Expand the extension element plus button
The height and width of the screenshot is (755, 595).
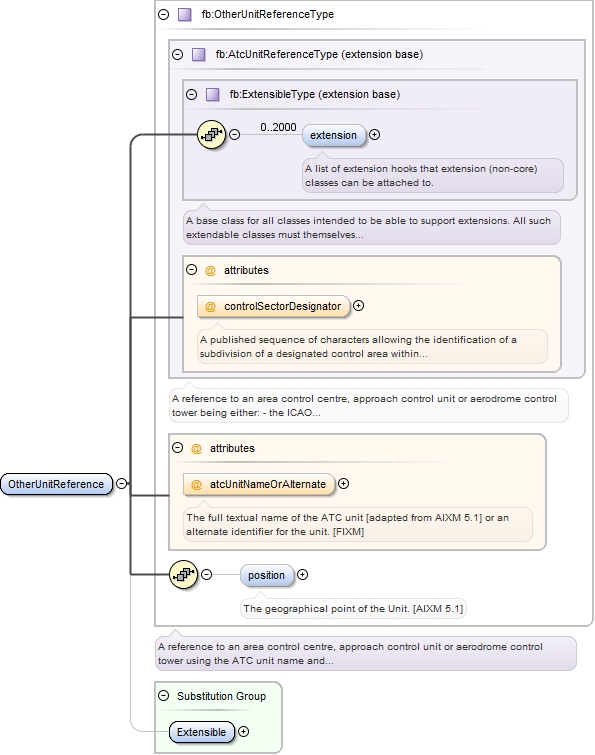pos(375,135)
